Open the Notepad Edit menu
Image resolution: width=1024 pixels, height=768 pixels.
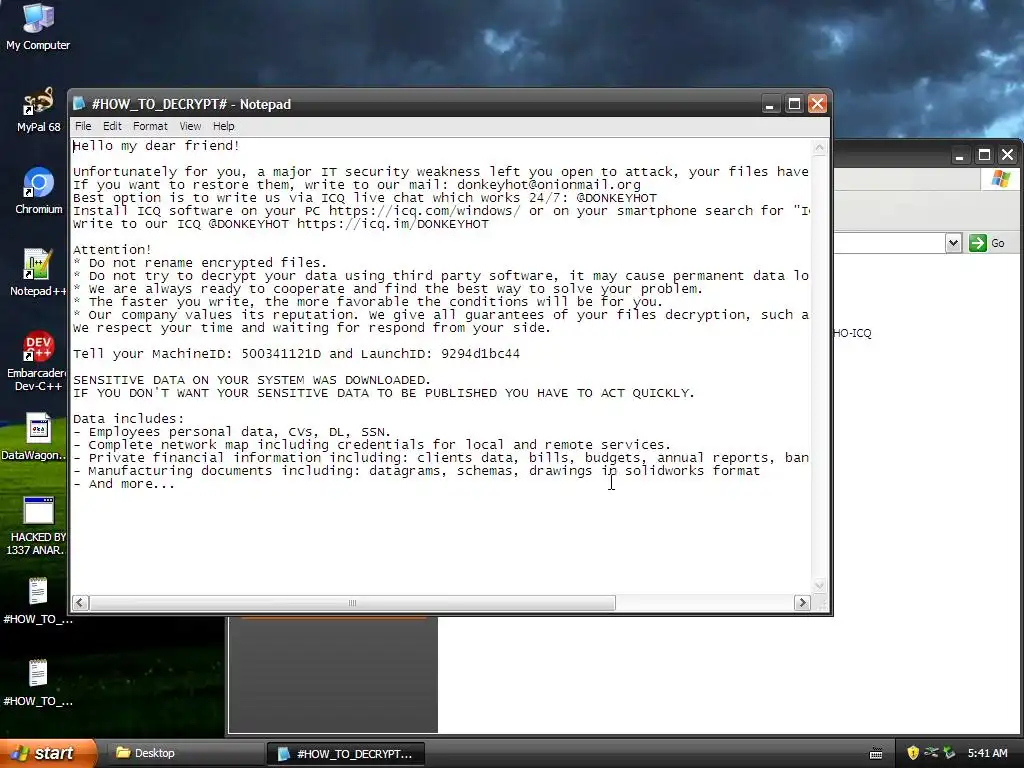pos(112,126)
